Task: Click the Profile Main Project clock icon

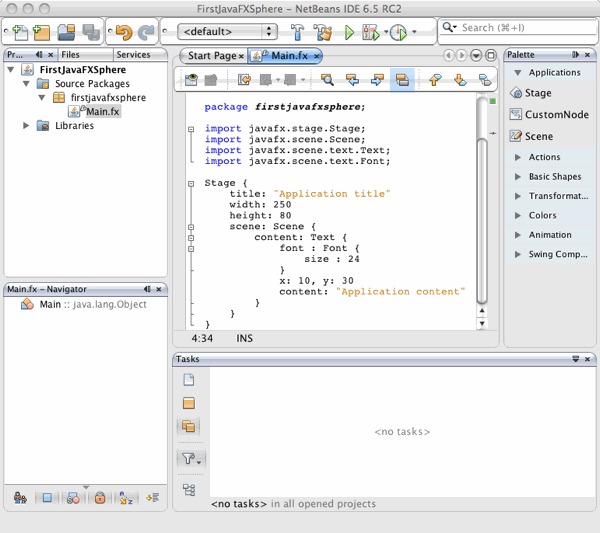Action: [x=398, y=32]
